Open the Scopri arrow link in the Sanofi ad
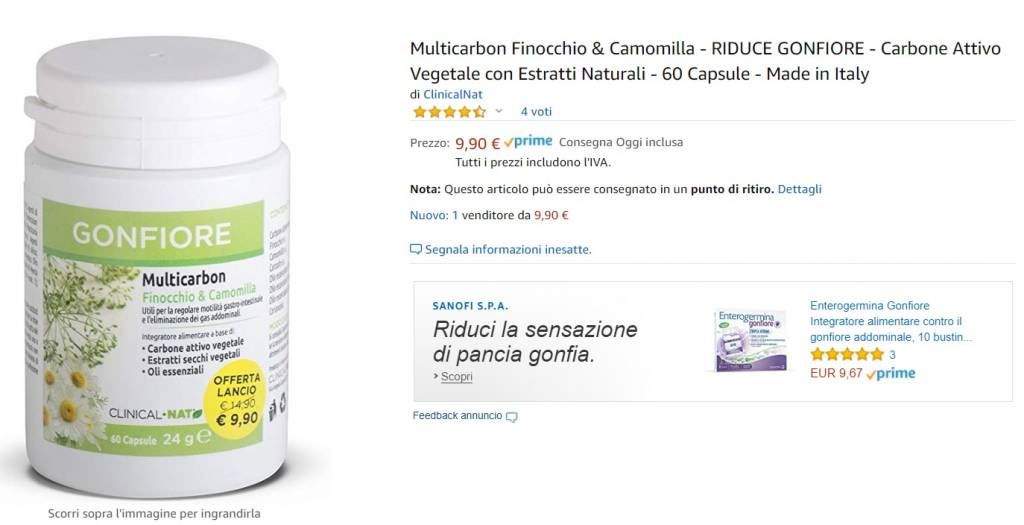This screenshot has width=1024, height=525. (453, 377)
